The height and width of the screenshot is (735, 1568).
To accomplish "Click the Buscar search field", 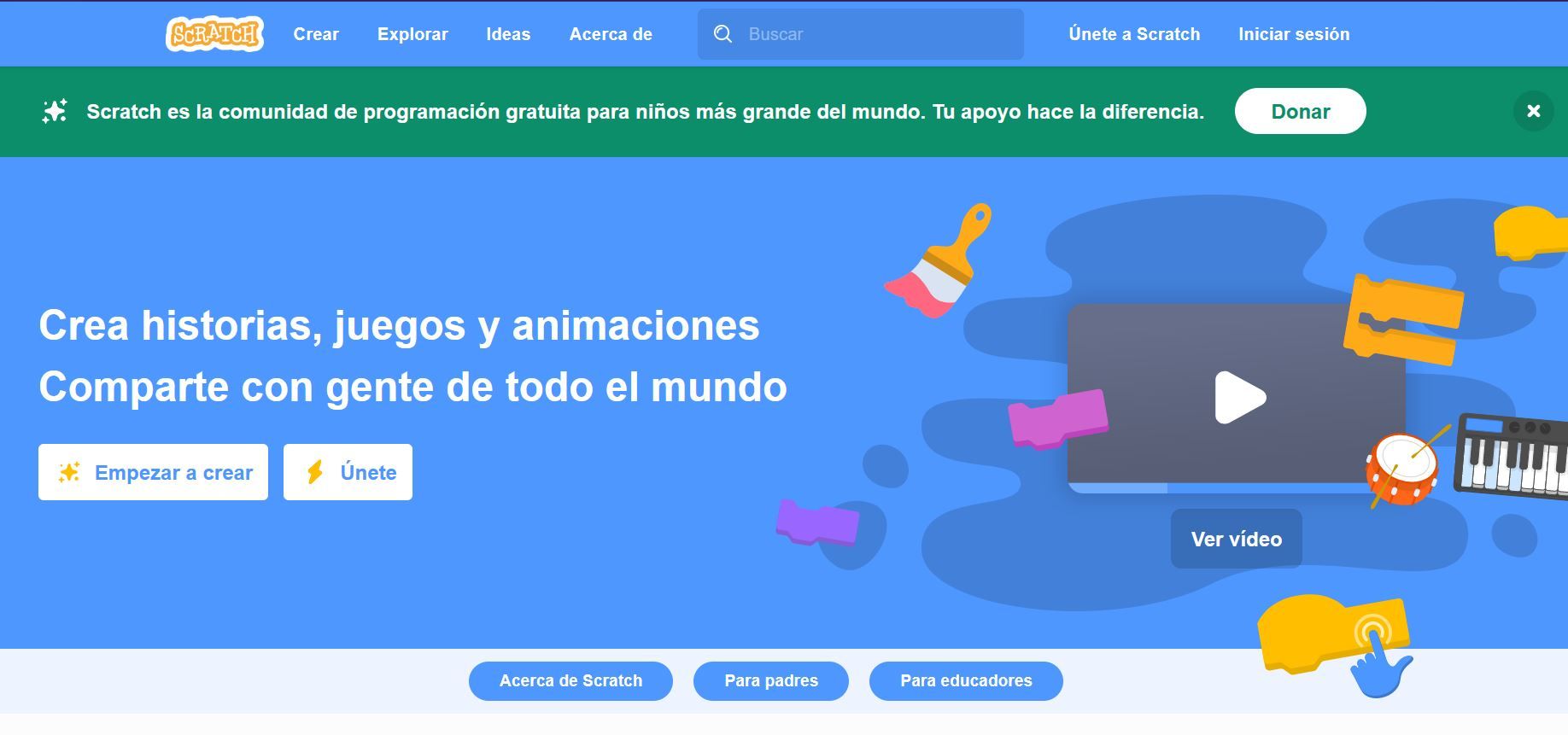I will [x=861, y=34].
